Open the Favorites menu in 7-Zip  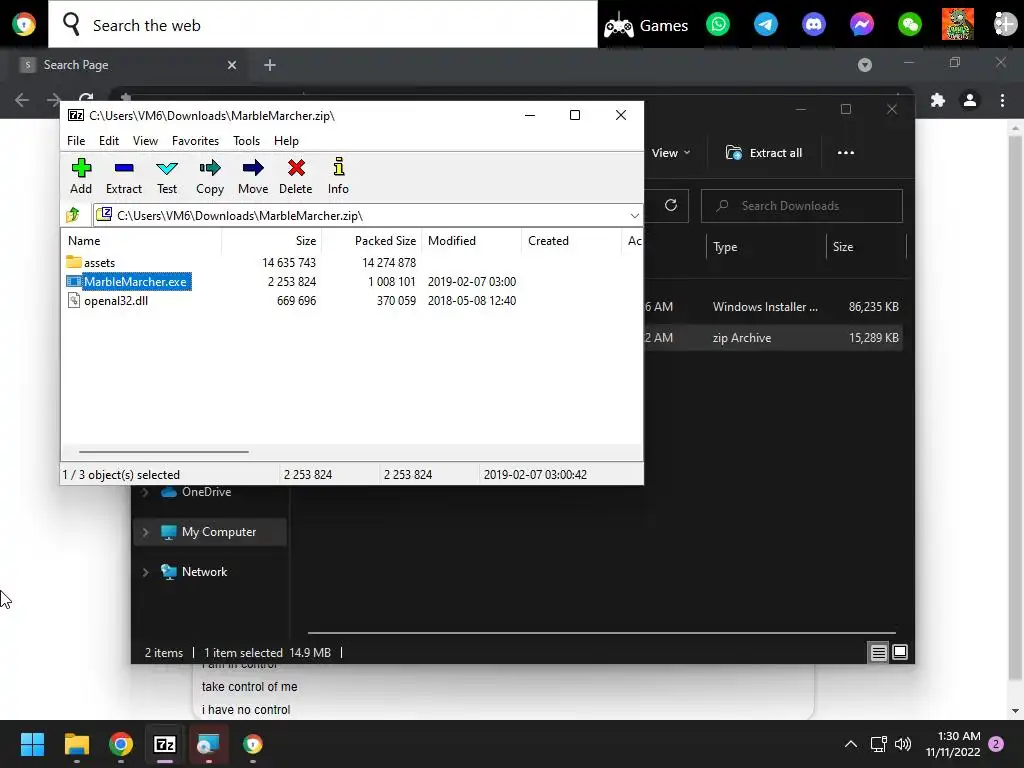pos(195,140)
